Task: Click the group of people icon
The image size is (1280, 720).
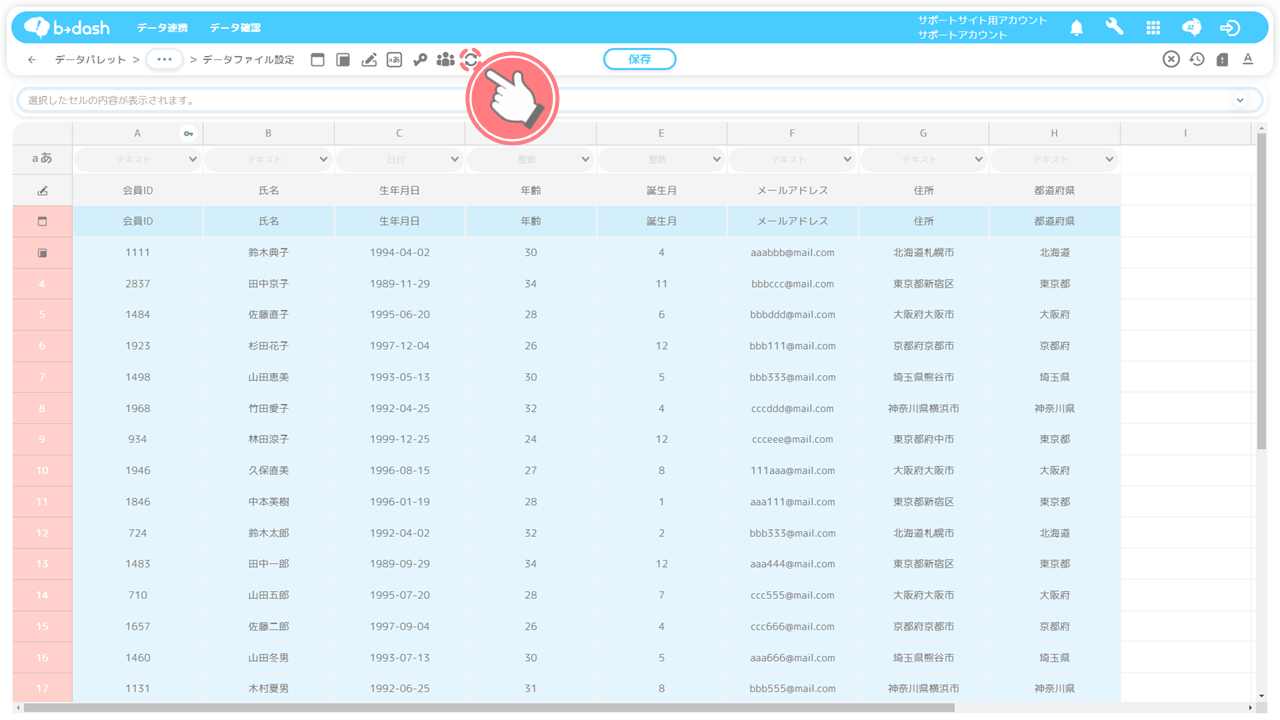Action: coord(445,60)
